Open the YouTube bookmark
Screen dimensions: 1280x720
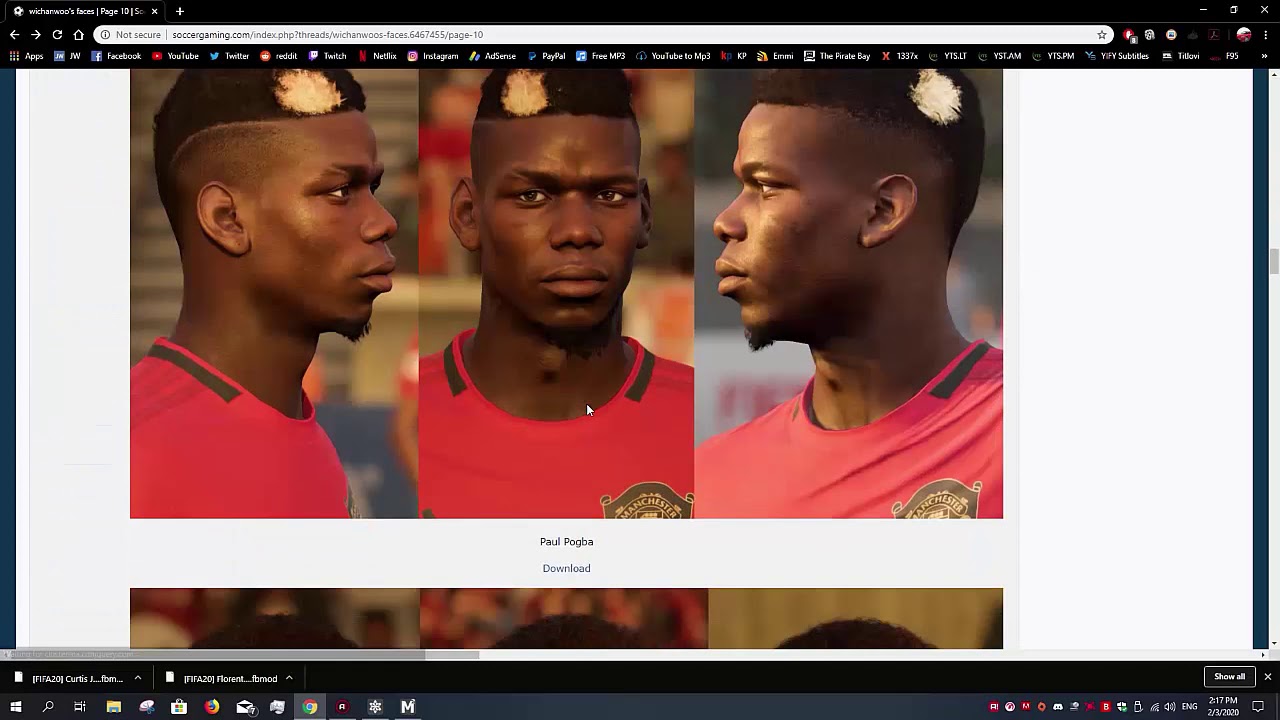tap(175, 56)
